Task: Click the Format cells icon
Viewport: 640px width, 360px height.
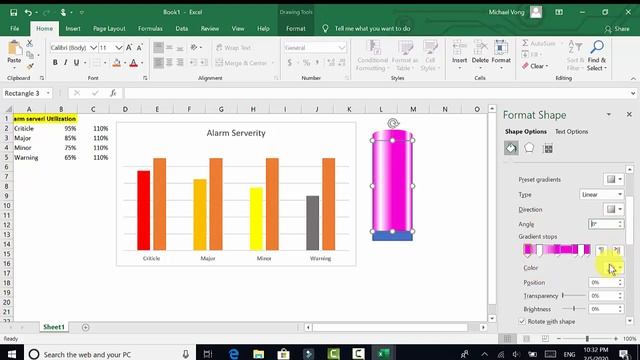Action: click(501, 48)
